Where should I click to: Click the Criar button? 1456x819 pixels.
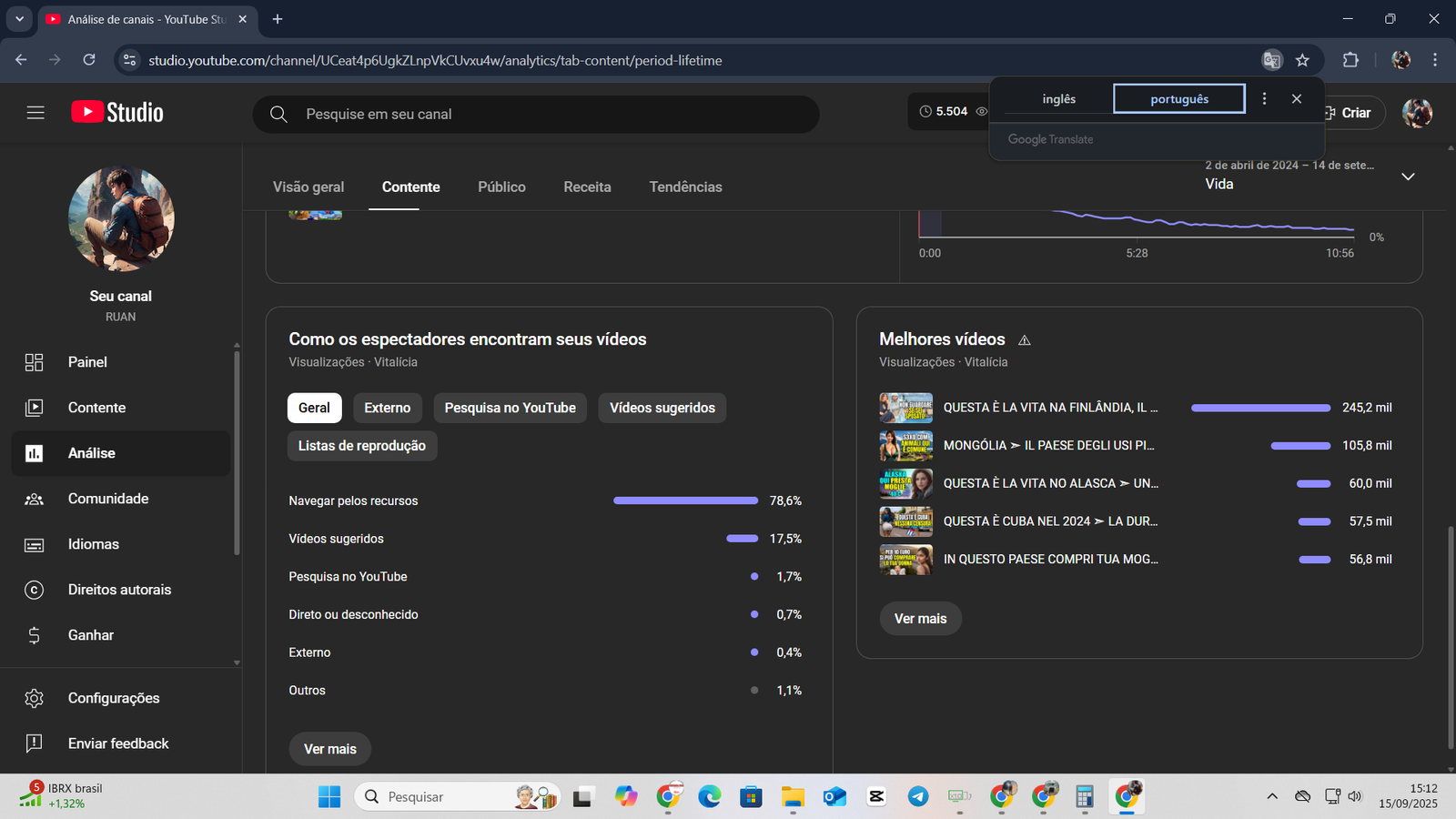pos(1354,113)
